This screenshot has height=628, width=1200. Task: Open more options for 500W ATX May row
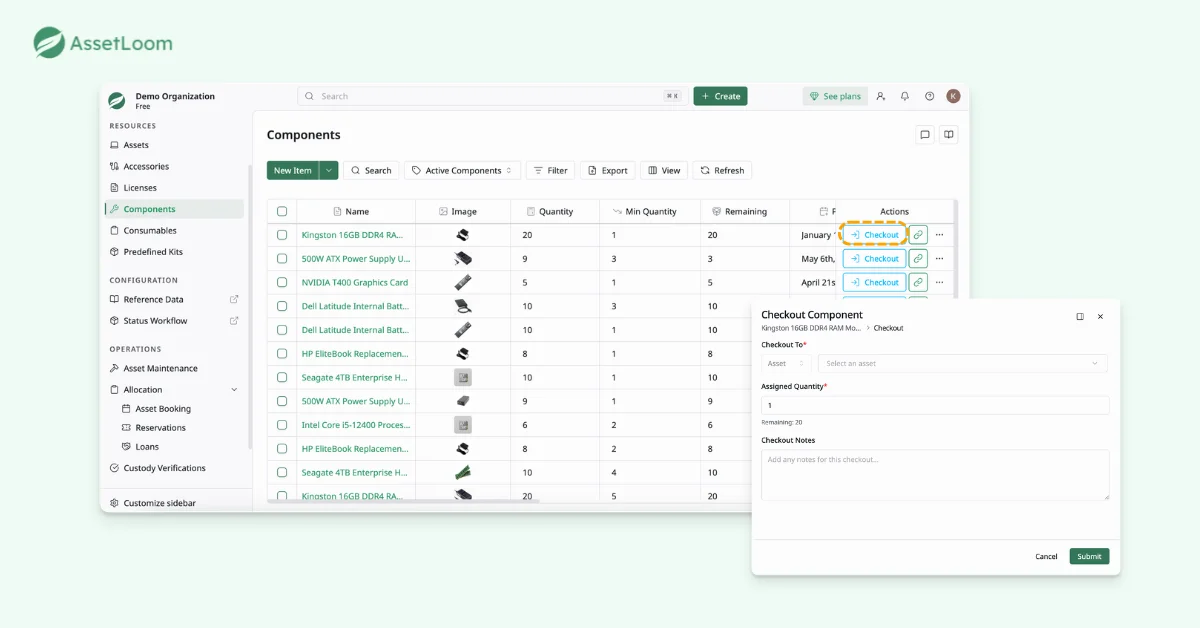click(x=939, y=258)
